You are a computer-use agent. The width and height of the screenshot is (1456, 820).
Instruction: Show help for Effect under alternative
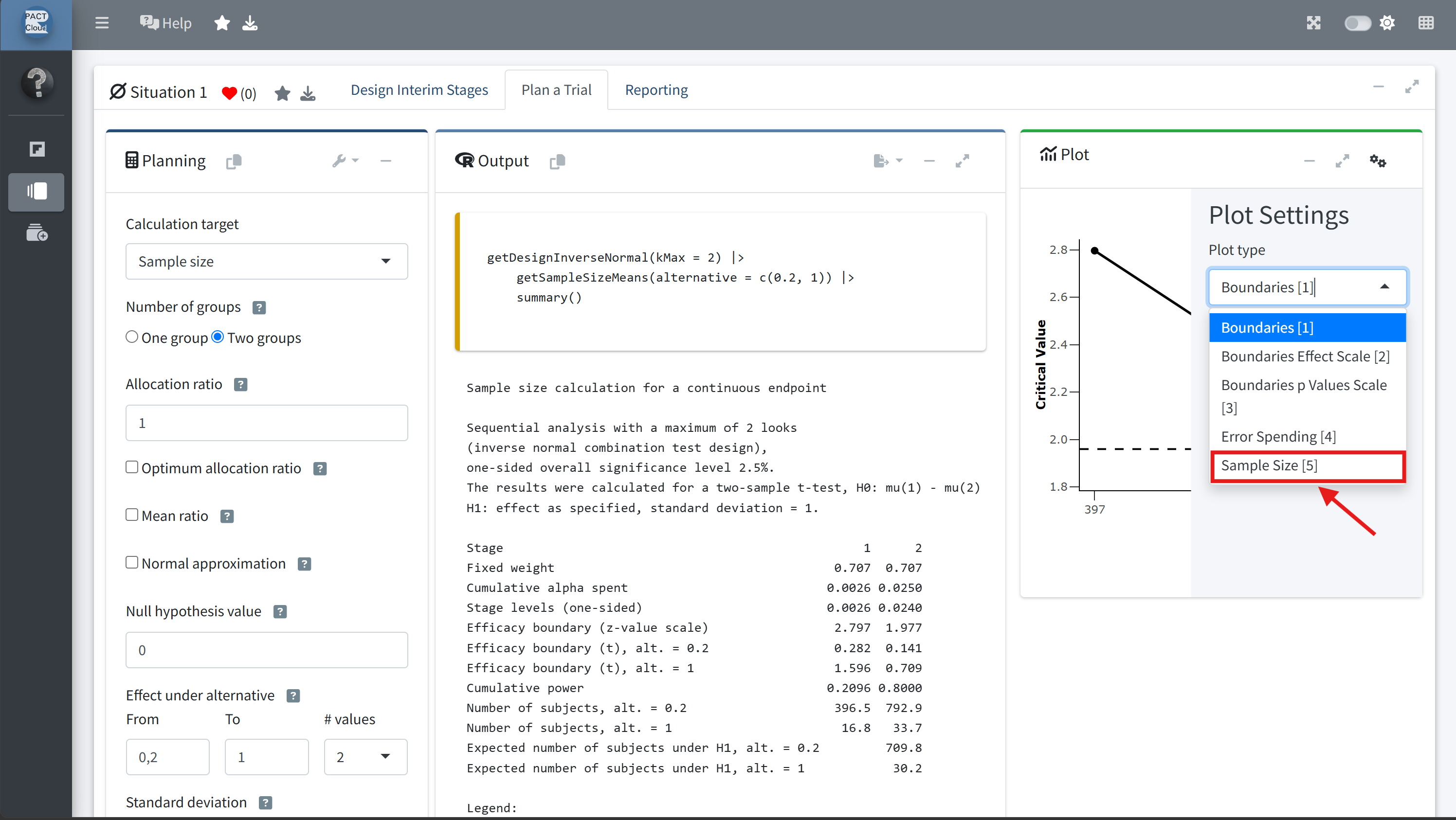293,696
